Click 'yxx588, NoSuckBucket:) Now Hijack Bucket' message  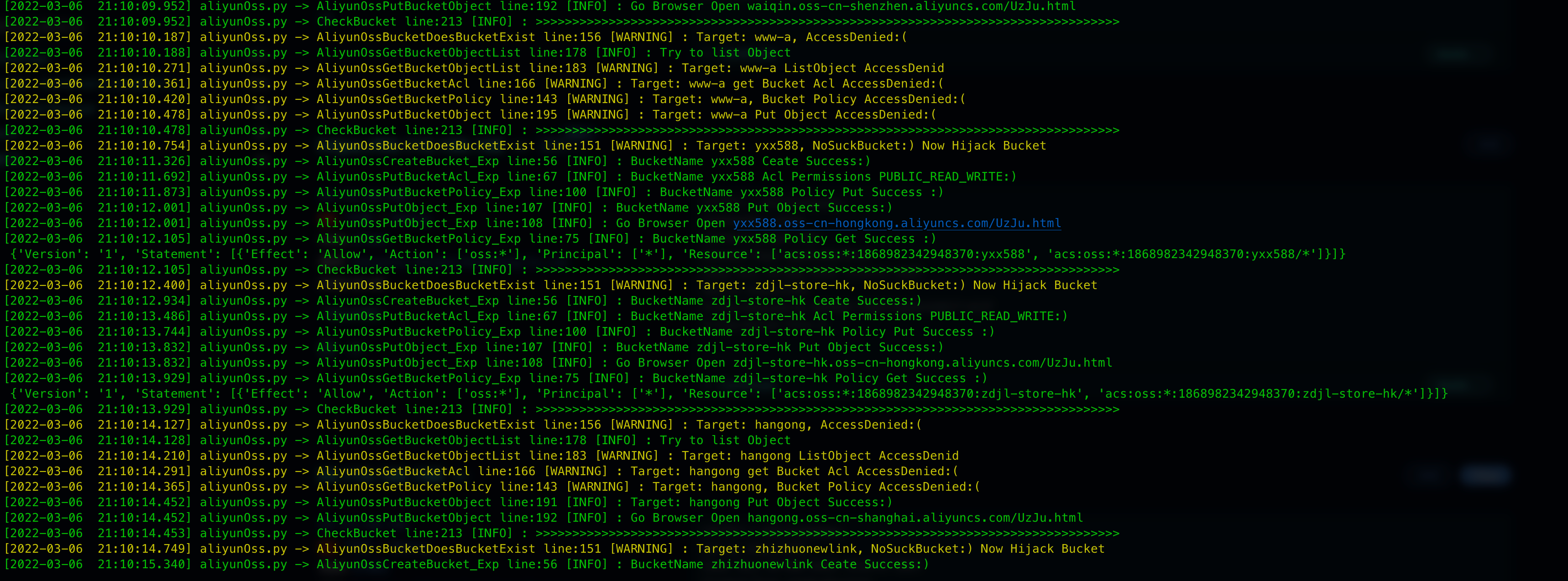point(900,145)
